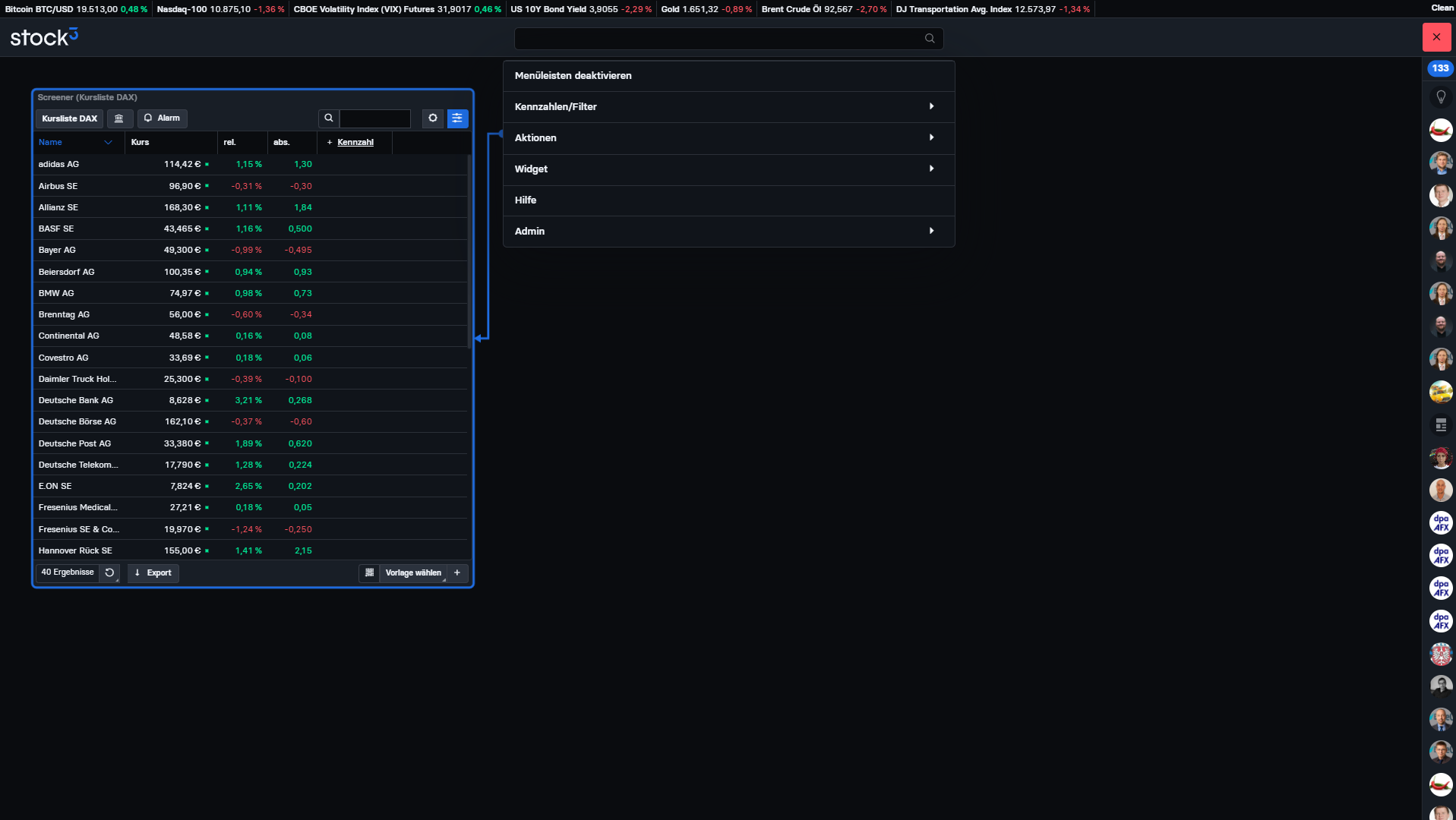Select the E.ON SE row
Viewport: 1456px width, 820px height.
(x=251, y=486)
